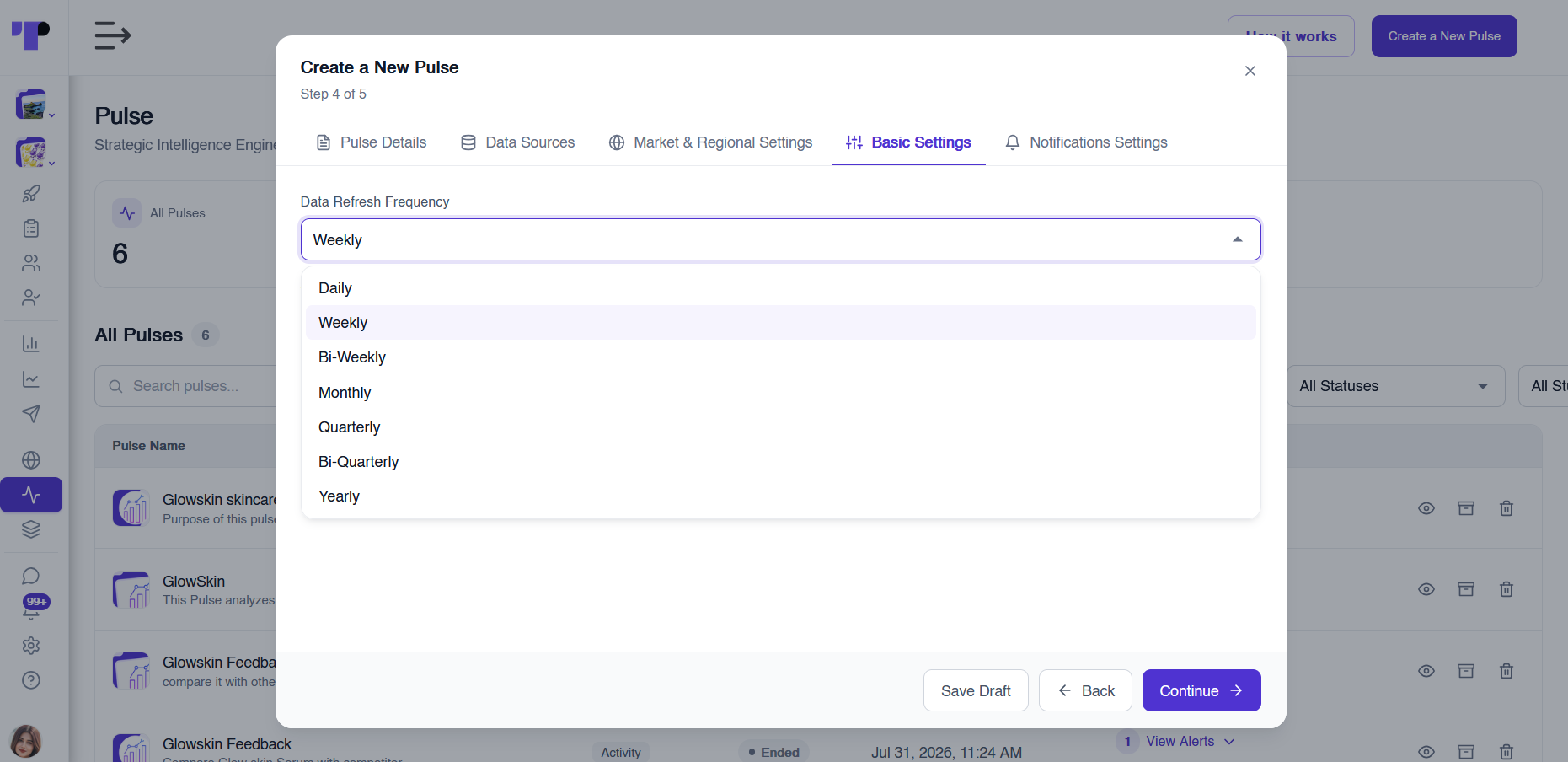The height and width of the screenshot is (762, 1568).
Task: Switch to Pulse Details tab
Action: click(371, 142)
